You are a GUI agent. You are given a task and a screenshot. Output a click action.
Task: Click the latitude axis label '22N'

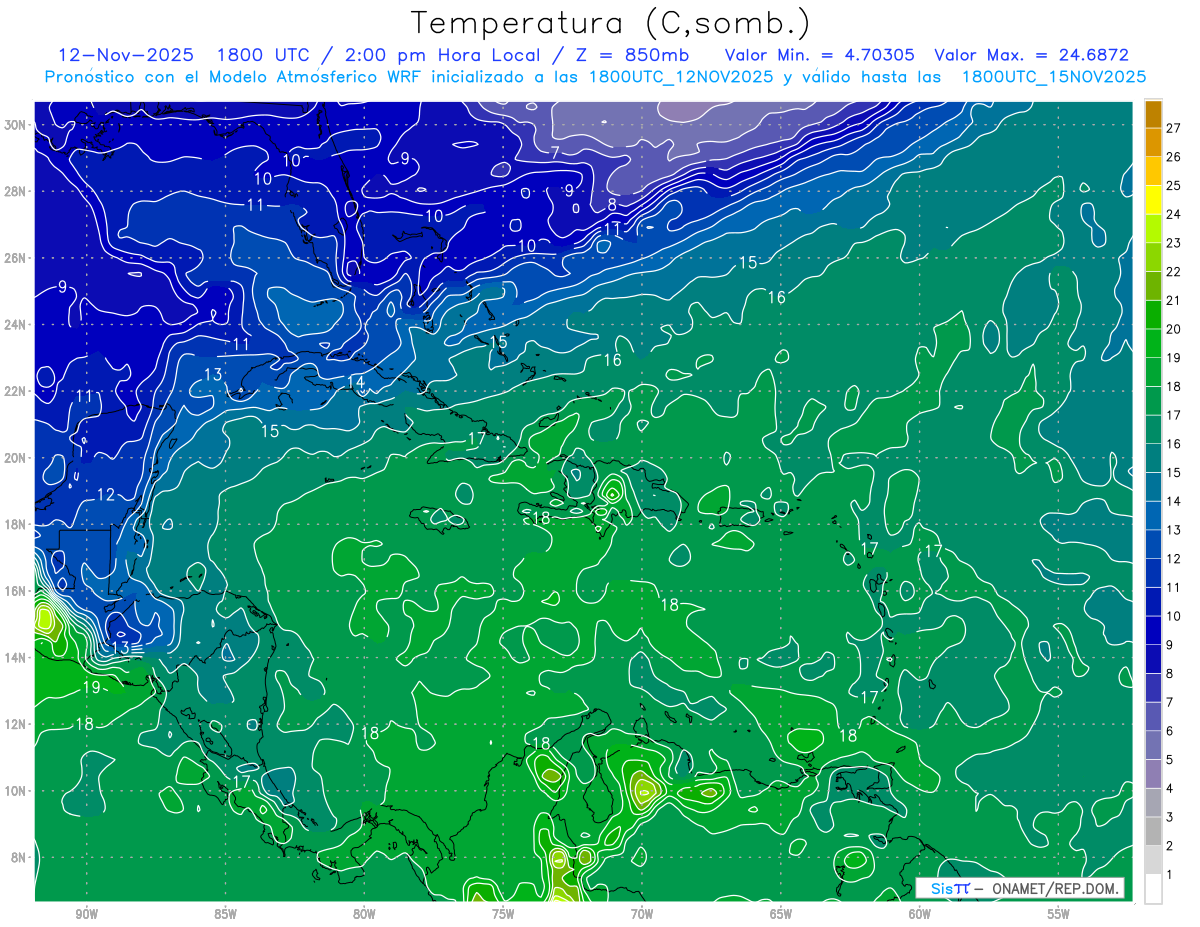[x=17, y=391]
